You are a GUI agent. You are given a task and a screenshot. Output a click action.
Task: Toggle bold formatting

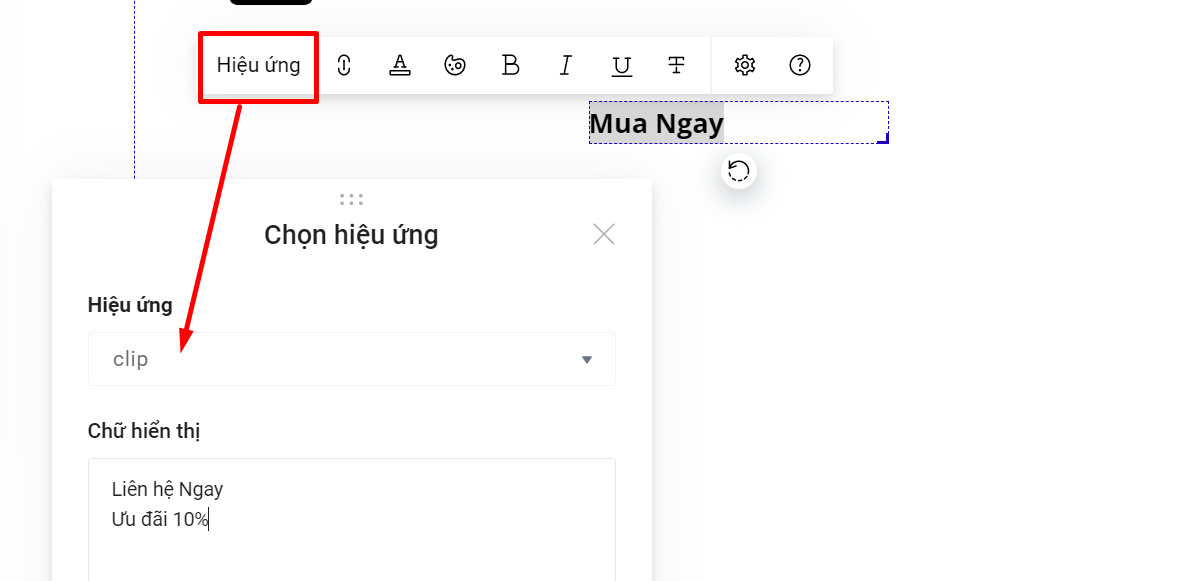510,66
